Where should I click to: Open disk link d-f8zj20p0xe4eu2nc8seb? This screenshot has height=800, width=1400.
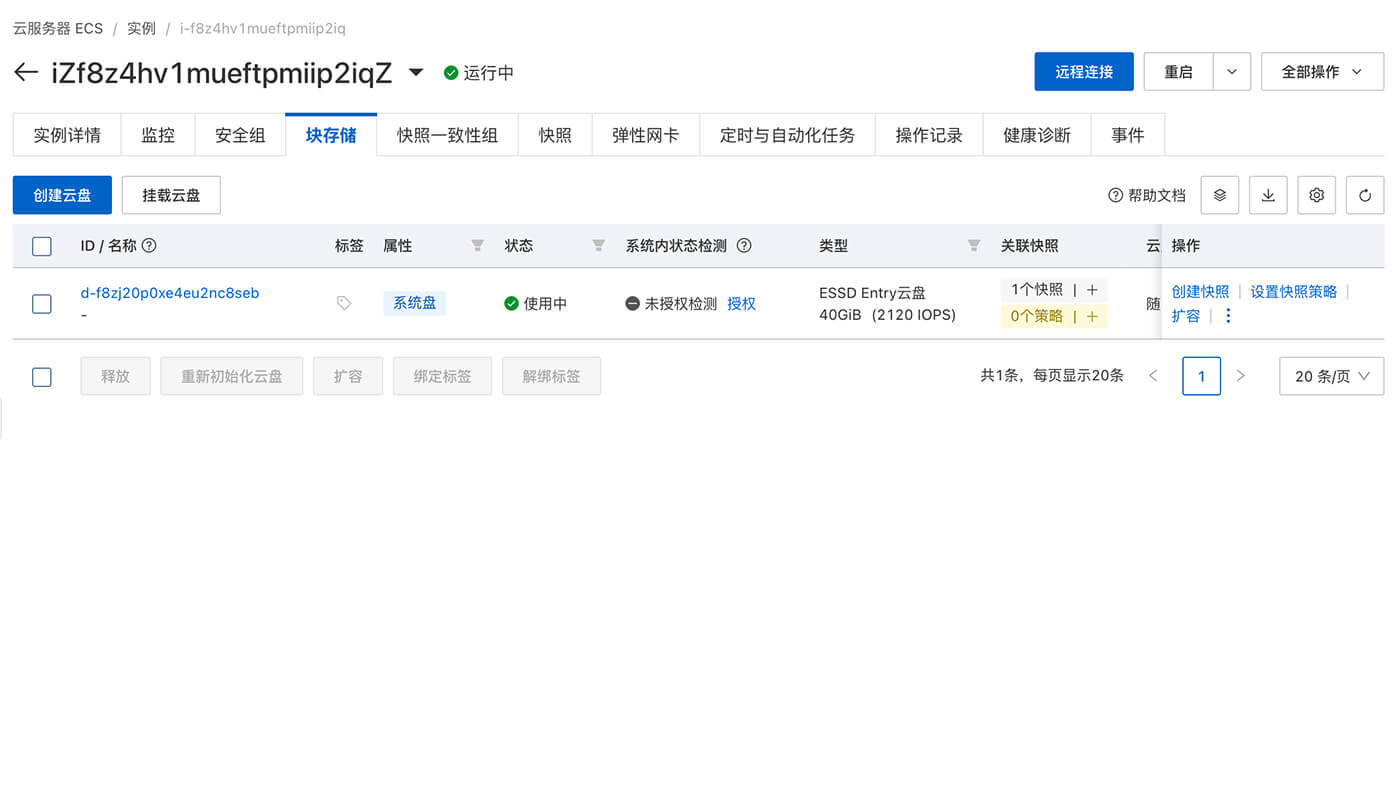[170, 293]
